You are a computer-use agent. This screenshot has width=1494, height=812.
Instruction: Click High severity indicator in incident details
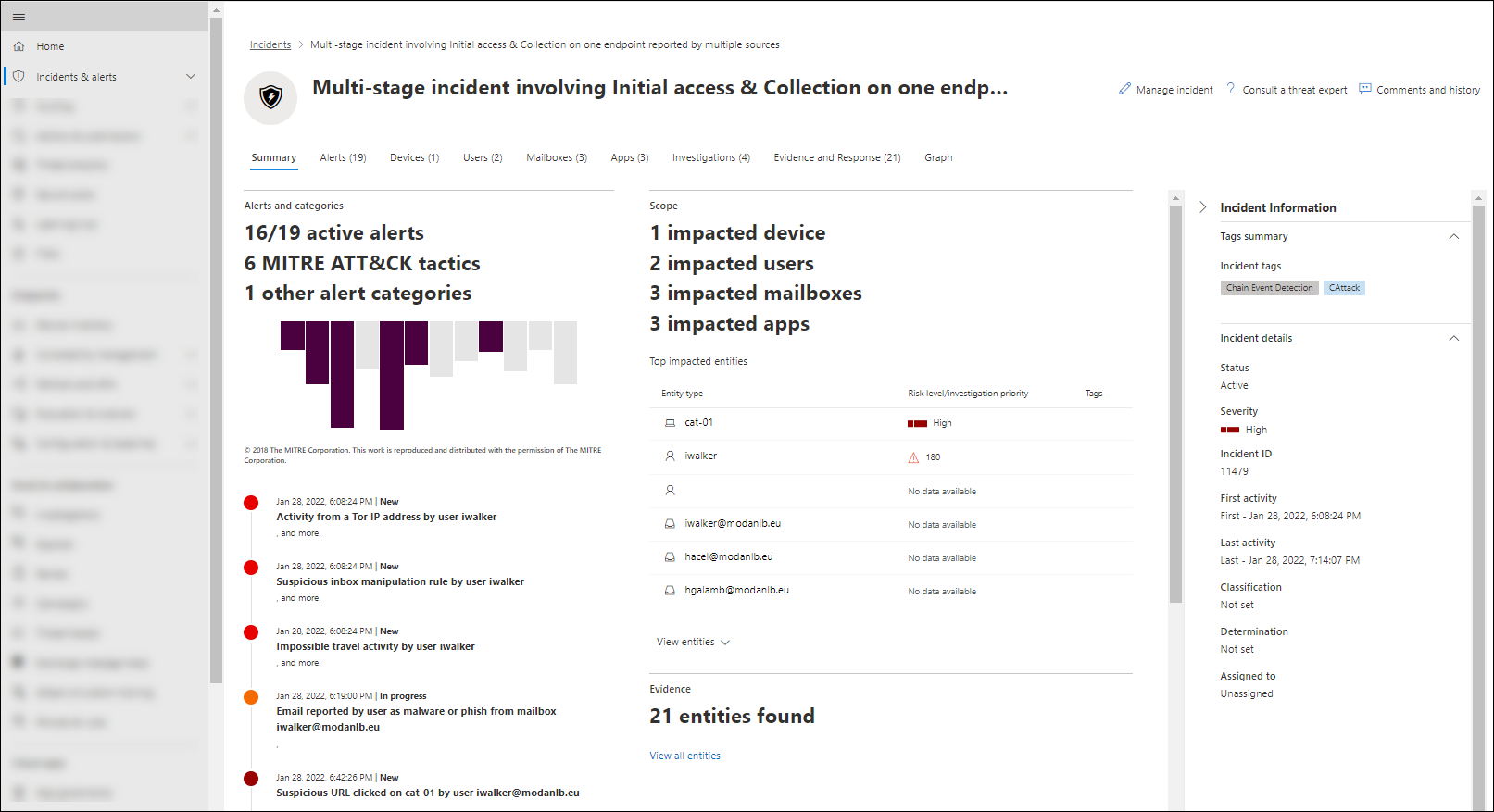pos(1244,431)
